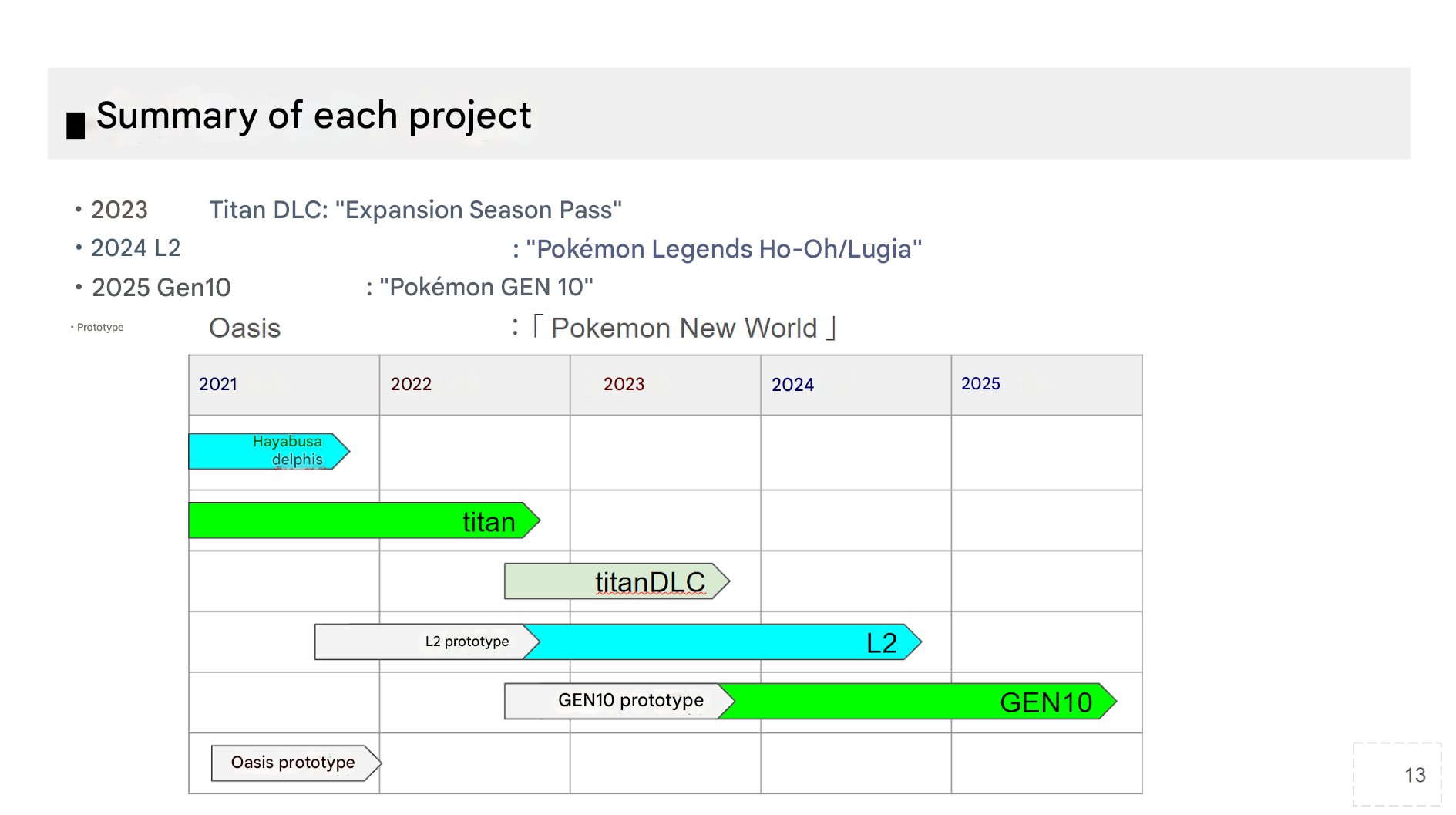This screenshot has height=815, width=1456.
Task: Select the "2023" bullet text above the chart
Action: tap(119, 210)
